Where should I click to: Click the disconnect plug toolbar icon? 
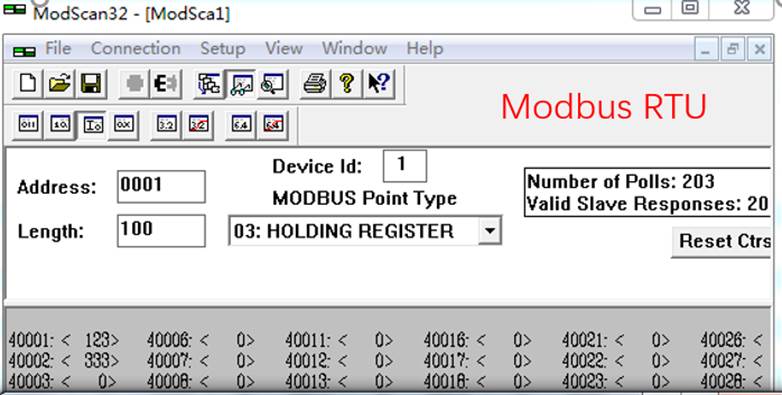[166, 83]
